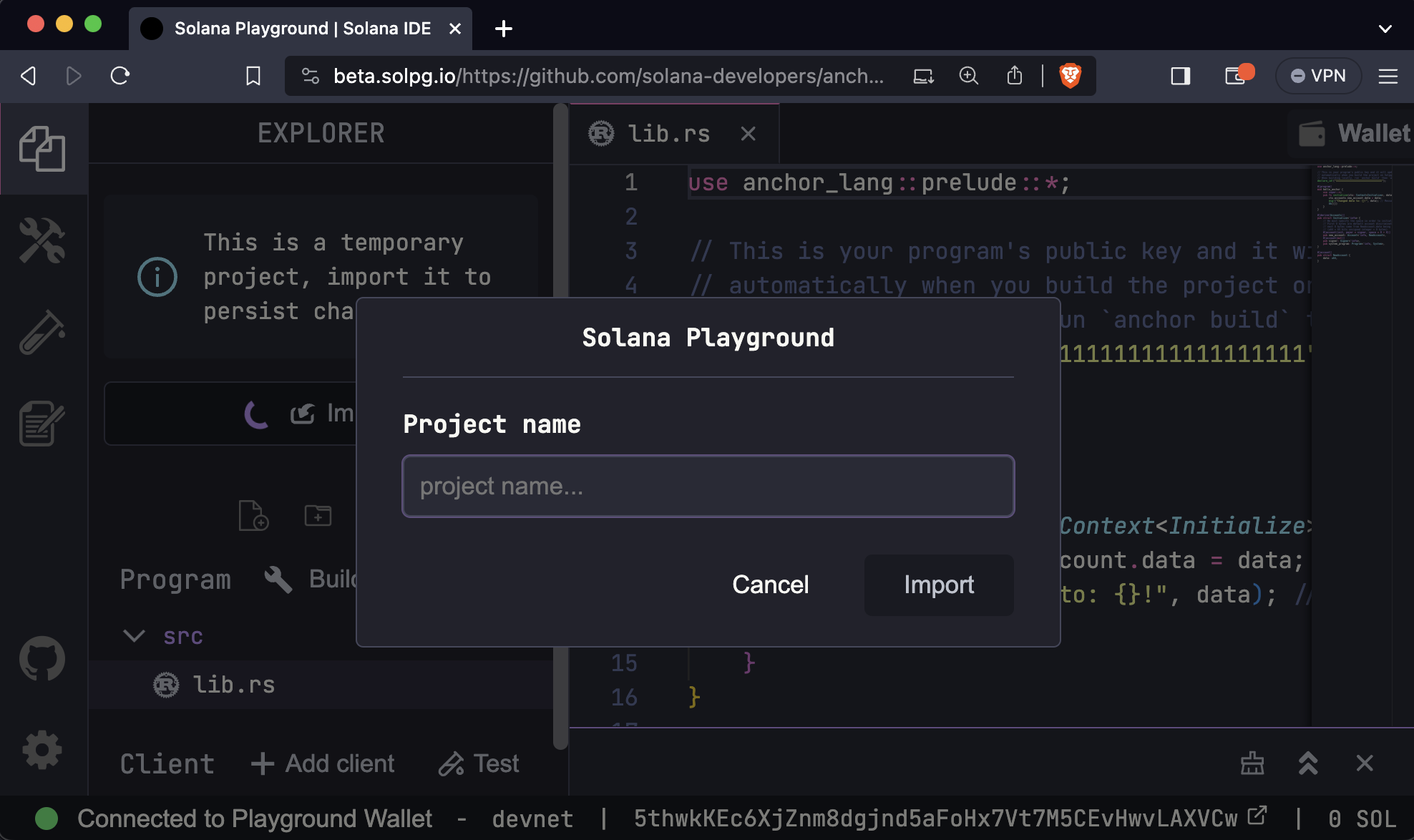The height and width of the screenshot is (840, 1414).
Task: Select lib.rs in the file tree
Action: 233,685
